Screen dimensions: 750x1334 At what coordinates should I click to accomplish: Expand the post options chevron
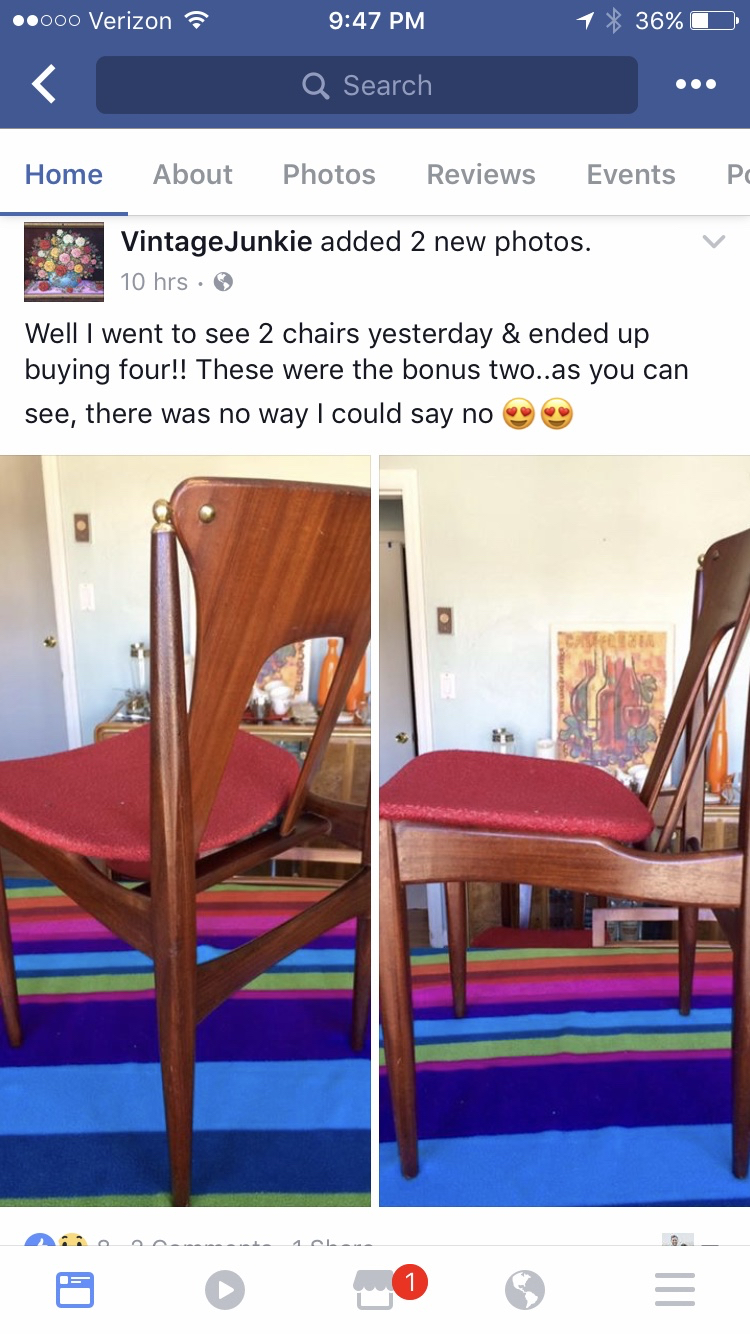coord(713,242)
